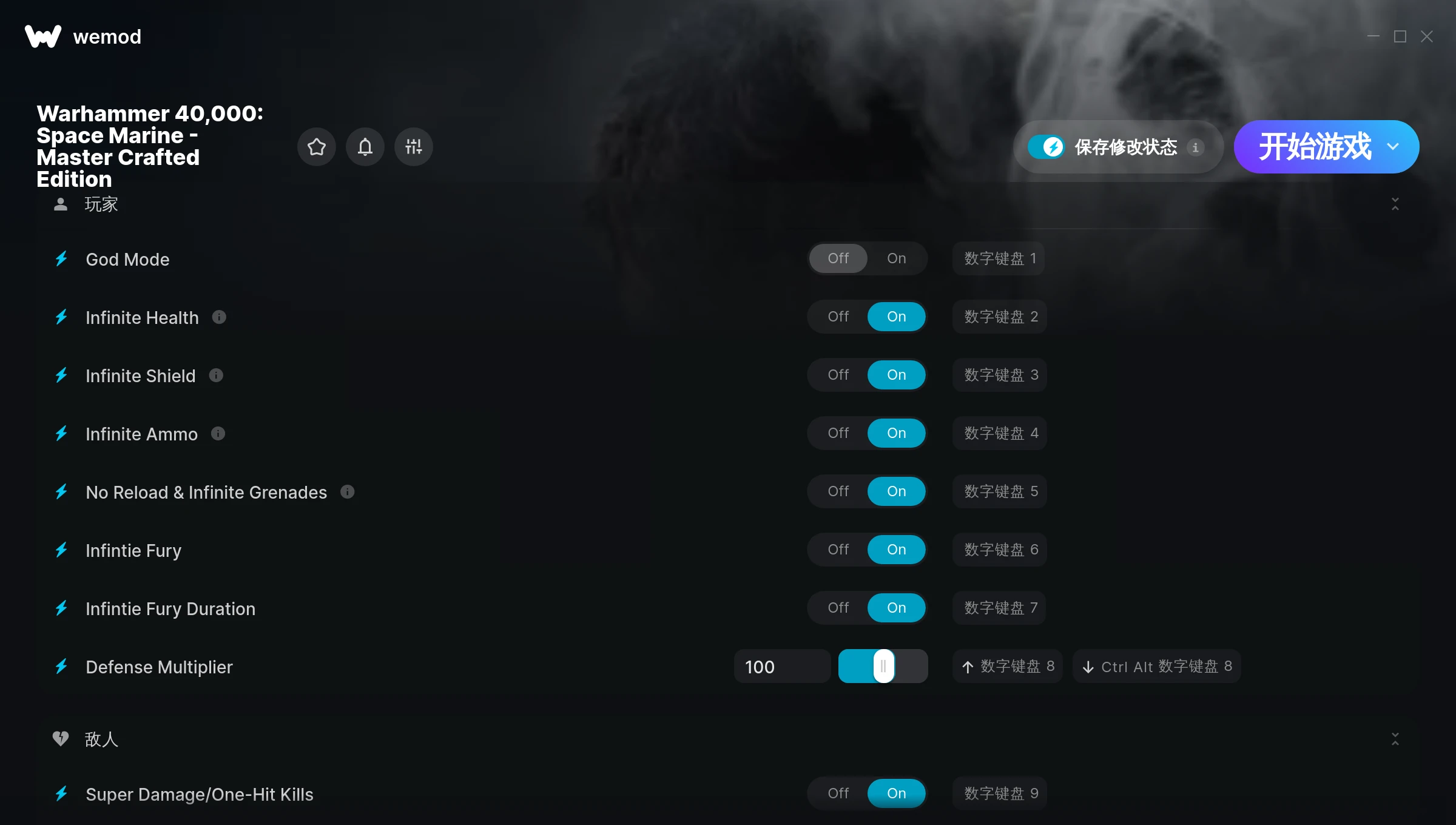Click the 数字键盘 1 hotkey for God Mode
The height and width of the screenshot is (825, 1456).
(x=999, y=258)
